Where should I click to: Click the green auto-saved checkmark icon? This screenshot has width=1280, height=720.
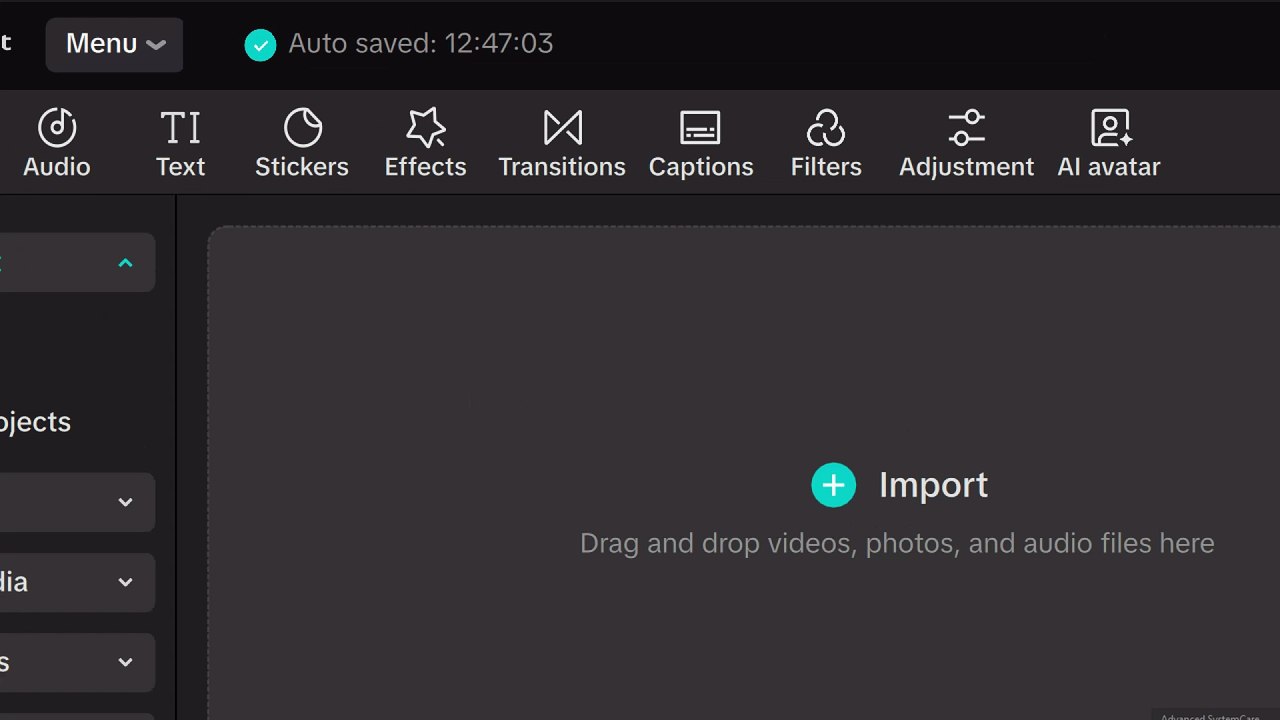click(260, 45)
